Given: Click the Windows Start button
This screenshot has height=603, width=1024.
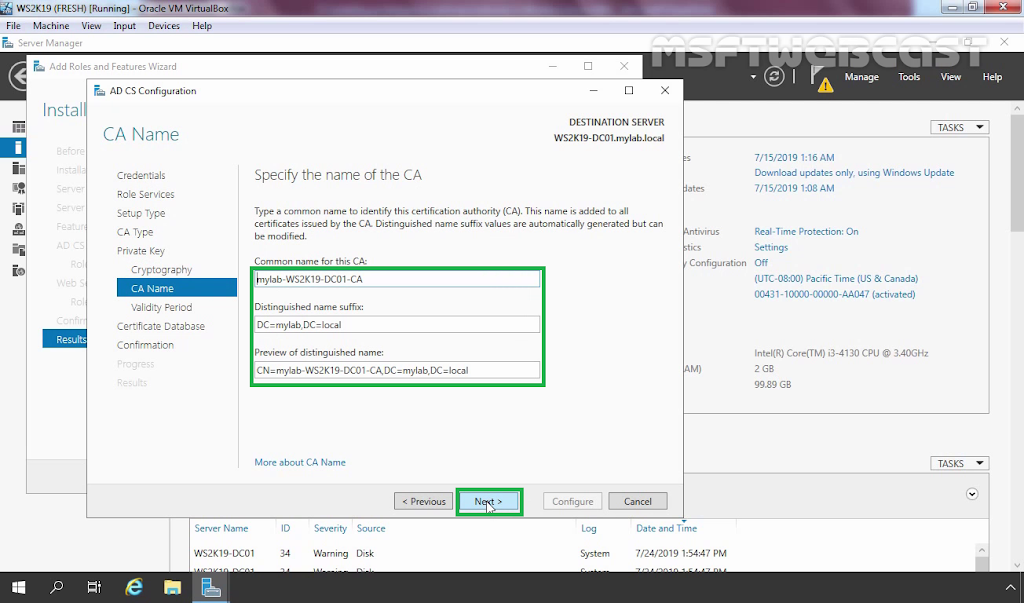Looking at the screenshot, I should [x=18, y=587].
